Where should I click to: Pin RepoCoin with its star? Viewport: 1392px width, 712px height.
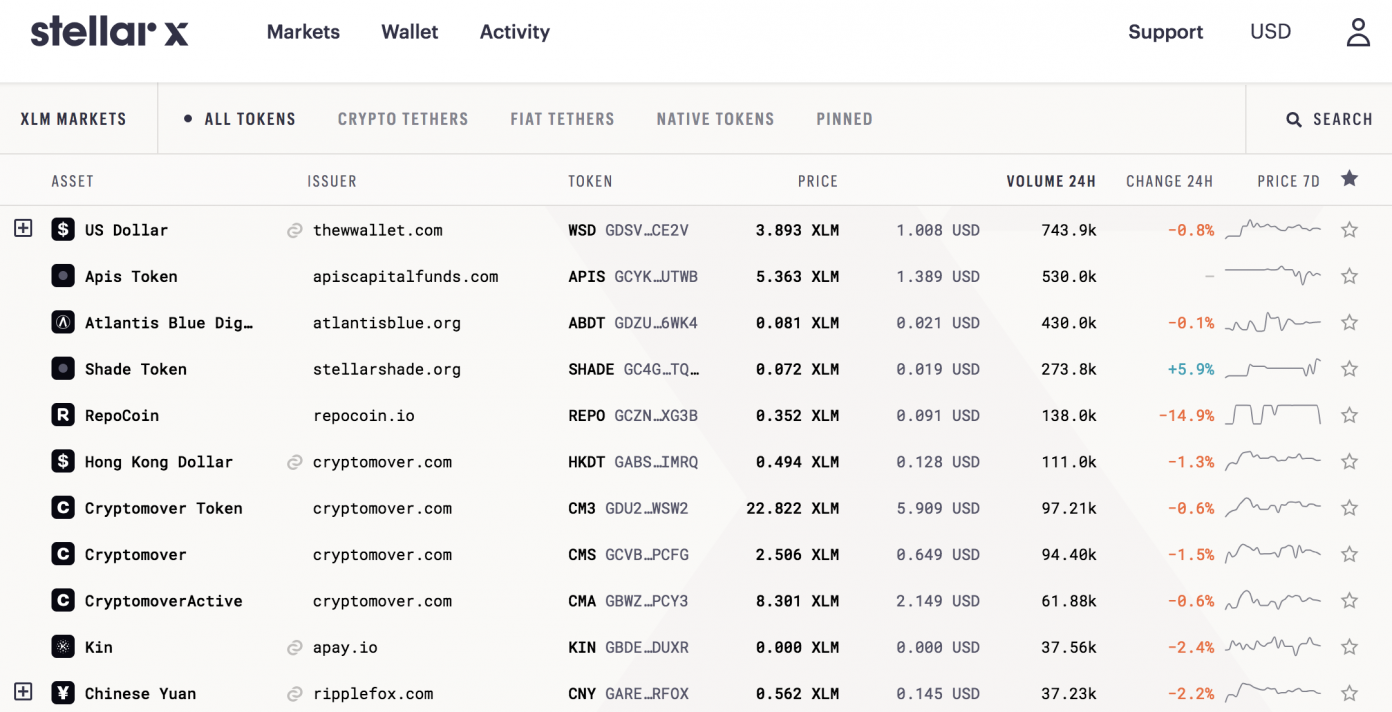[1349, 415]
